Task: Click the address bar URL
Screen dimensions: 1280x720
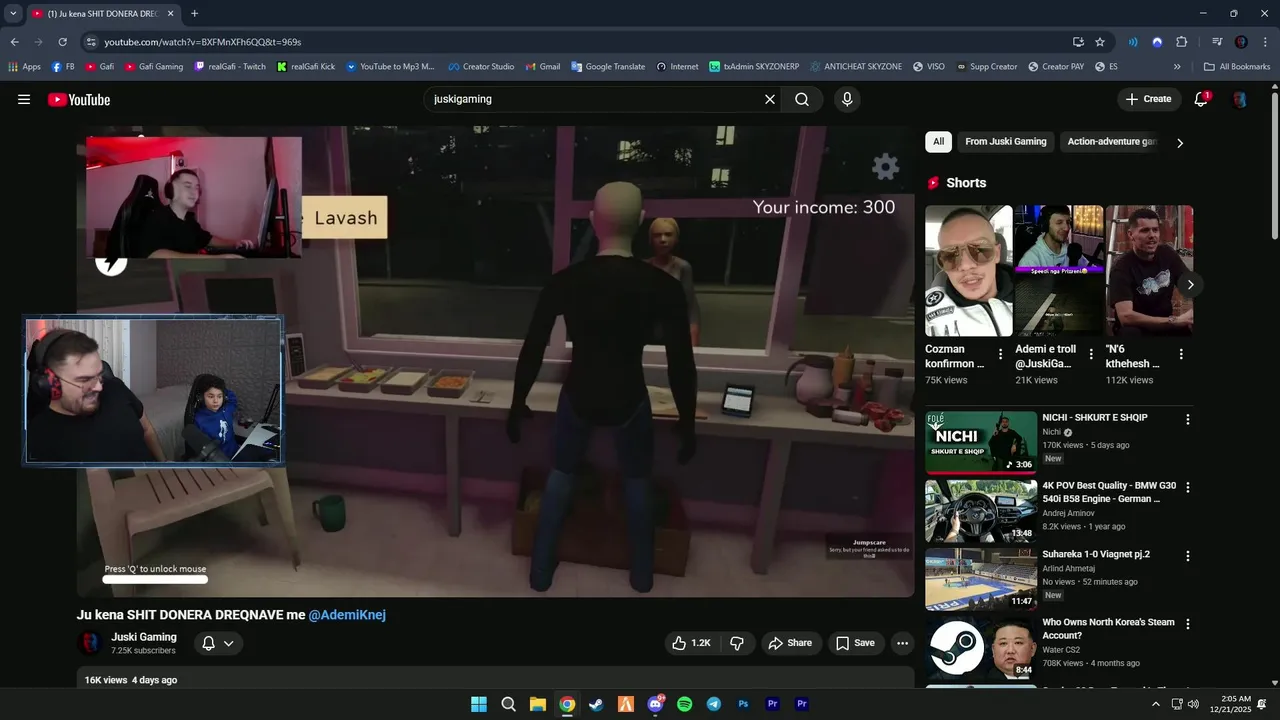Action: (203, 42)
